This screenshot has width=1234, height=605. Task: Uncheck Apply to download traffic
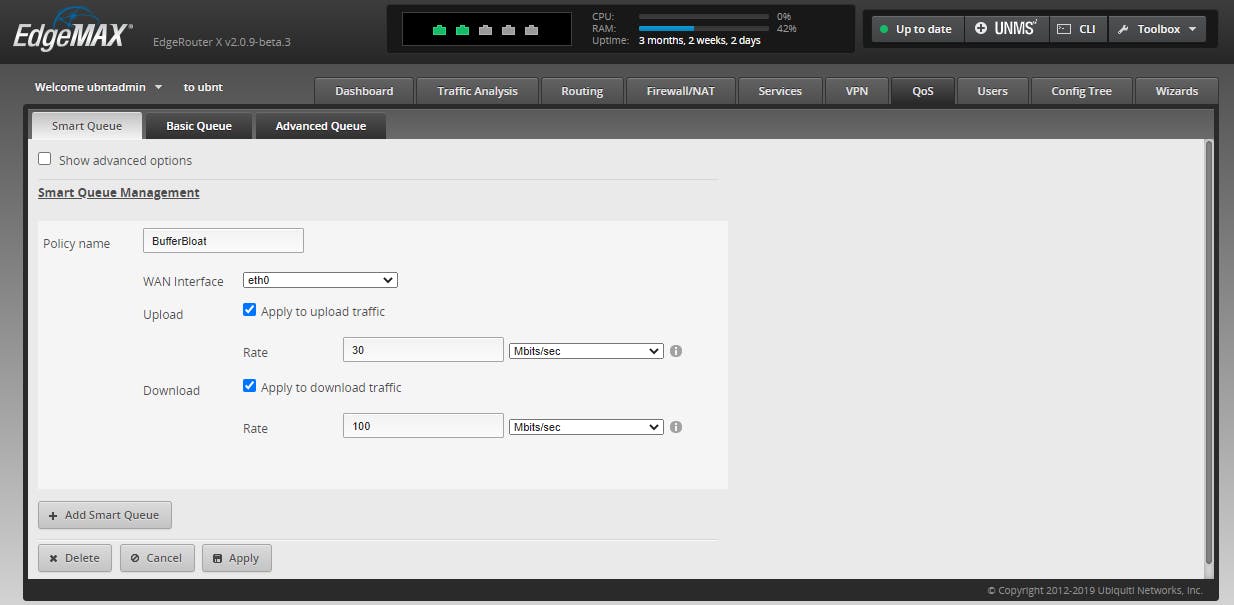click(x=250, y=386)
